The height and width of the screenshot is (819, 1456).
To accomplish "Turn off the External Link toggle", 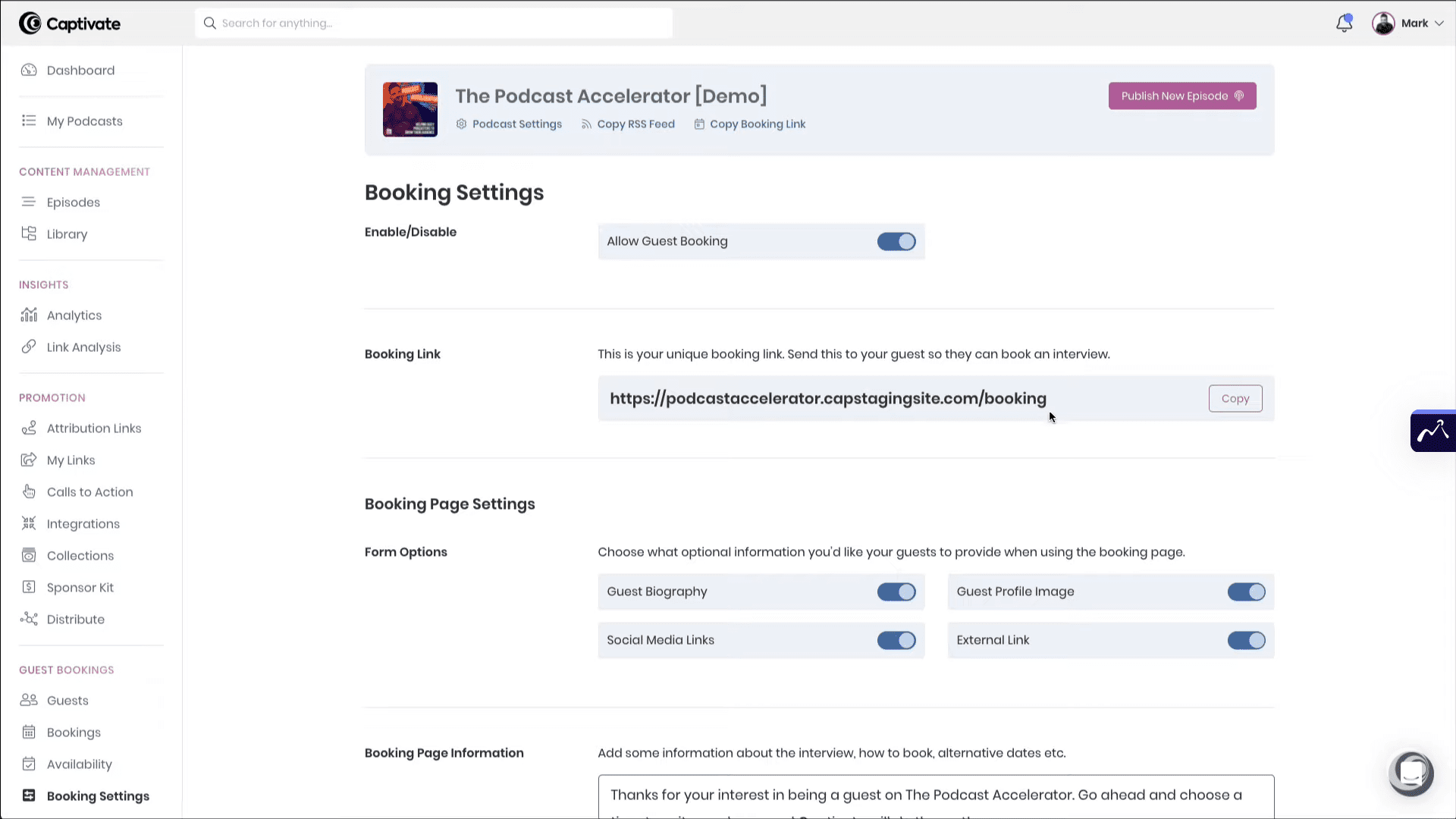I will point(1246,640).
